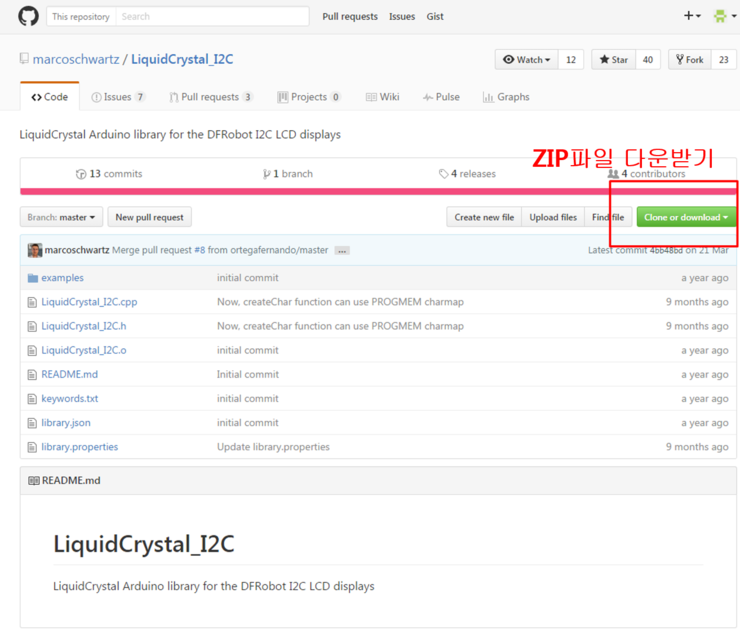740x634 pixels.
Task: Click the pink language bar
Action: [x=378, y=191]
